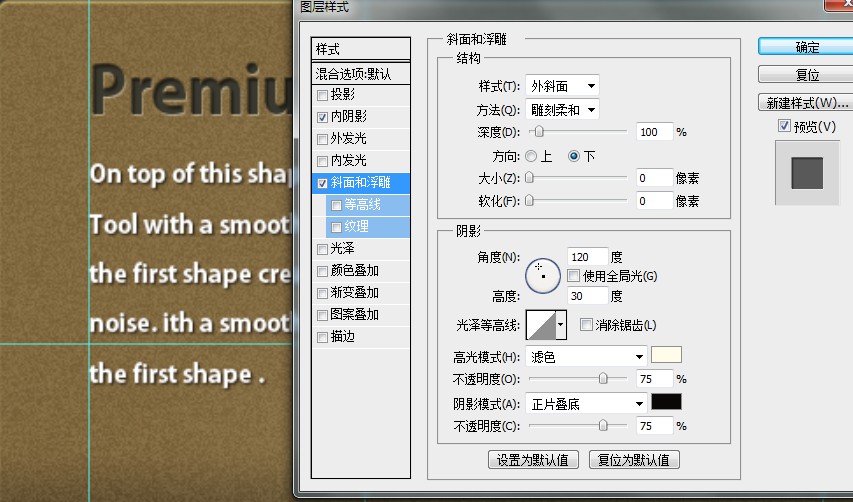Enable the 内发光 inner glow checkbox
The height and width of the screenshot is (502, 853).
[323, 161]
